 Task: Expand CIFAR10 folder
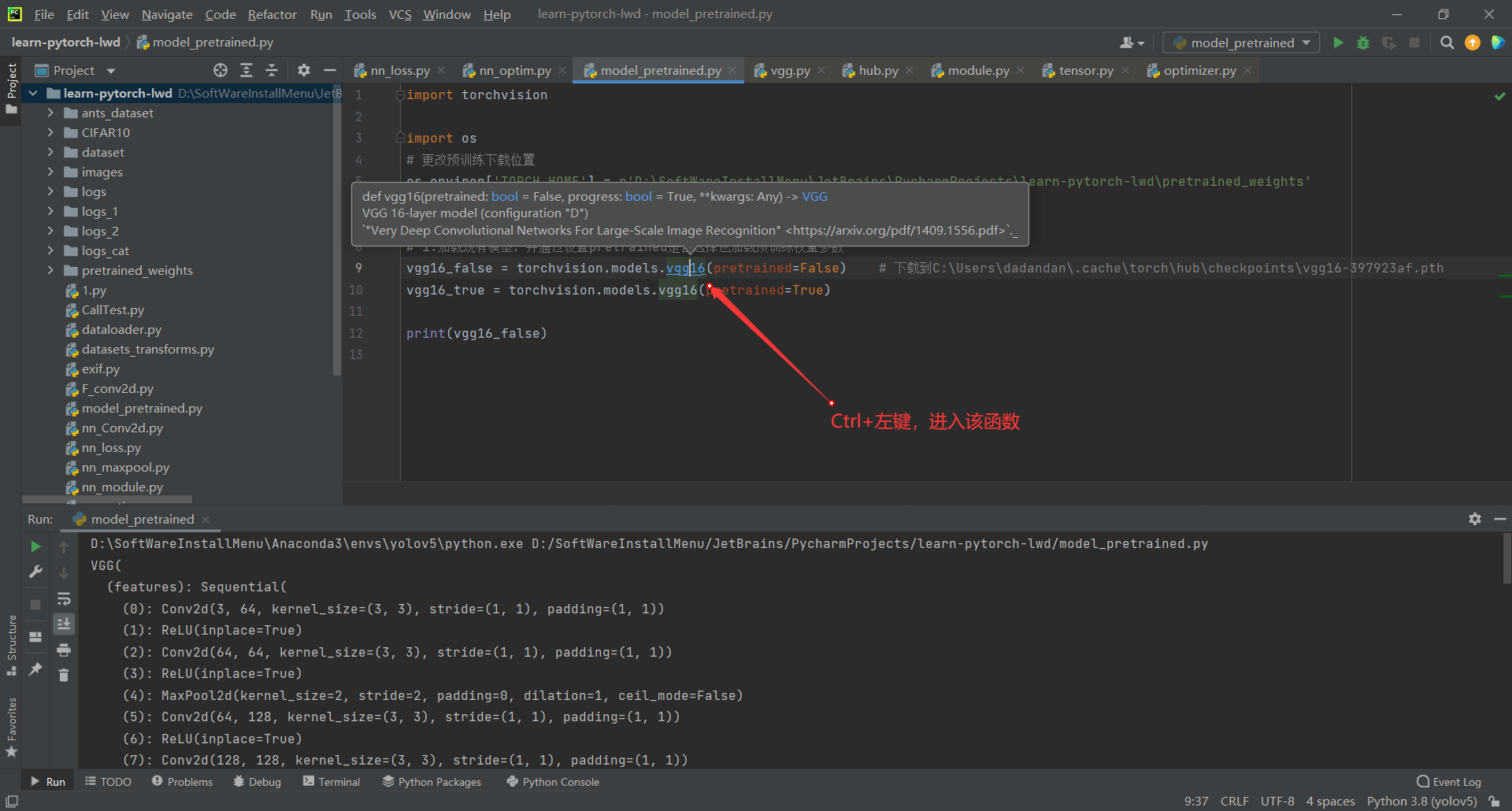coord(50,132)
